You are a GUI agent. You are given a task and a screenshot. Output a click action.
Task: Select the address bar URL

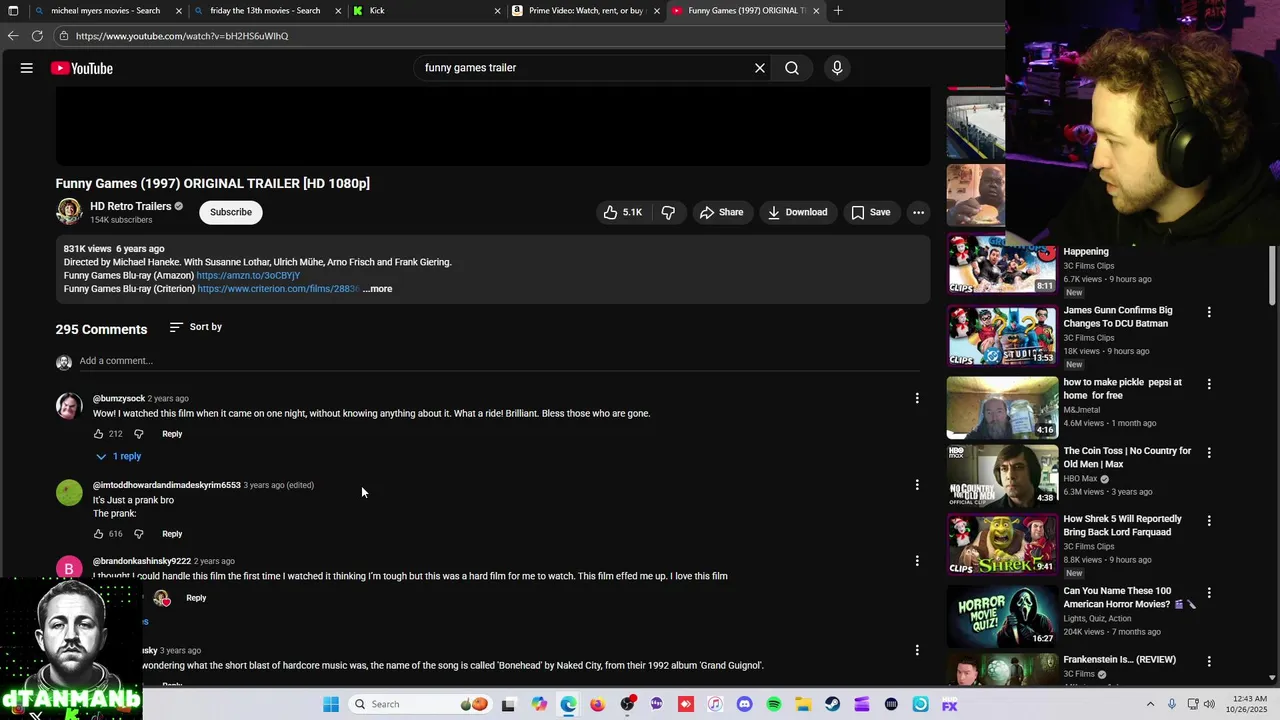182,36
